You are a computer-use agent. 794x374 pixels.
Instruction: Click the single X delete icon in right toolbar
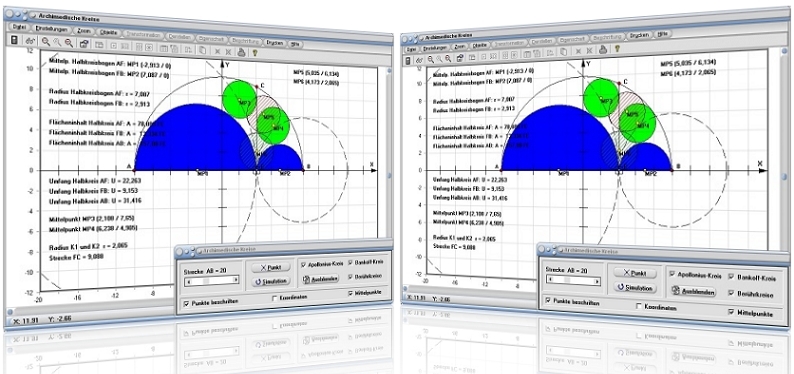tap(579, 51)
